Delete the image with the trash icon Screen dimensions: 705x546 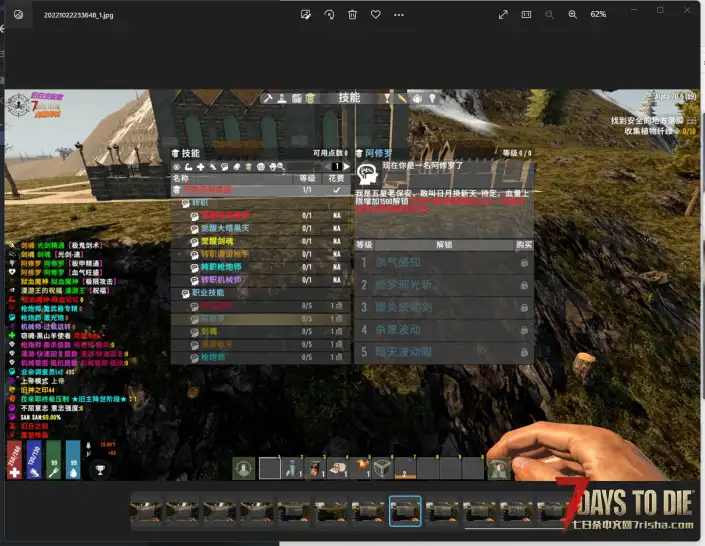(352, 15)
